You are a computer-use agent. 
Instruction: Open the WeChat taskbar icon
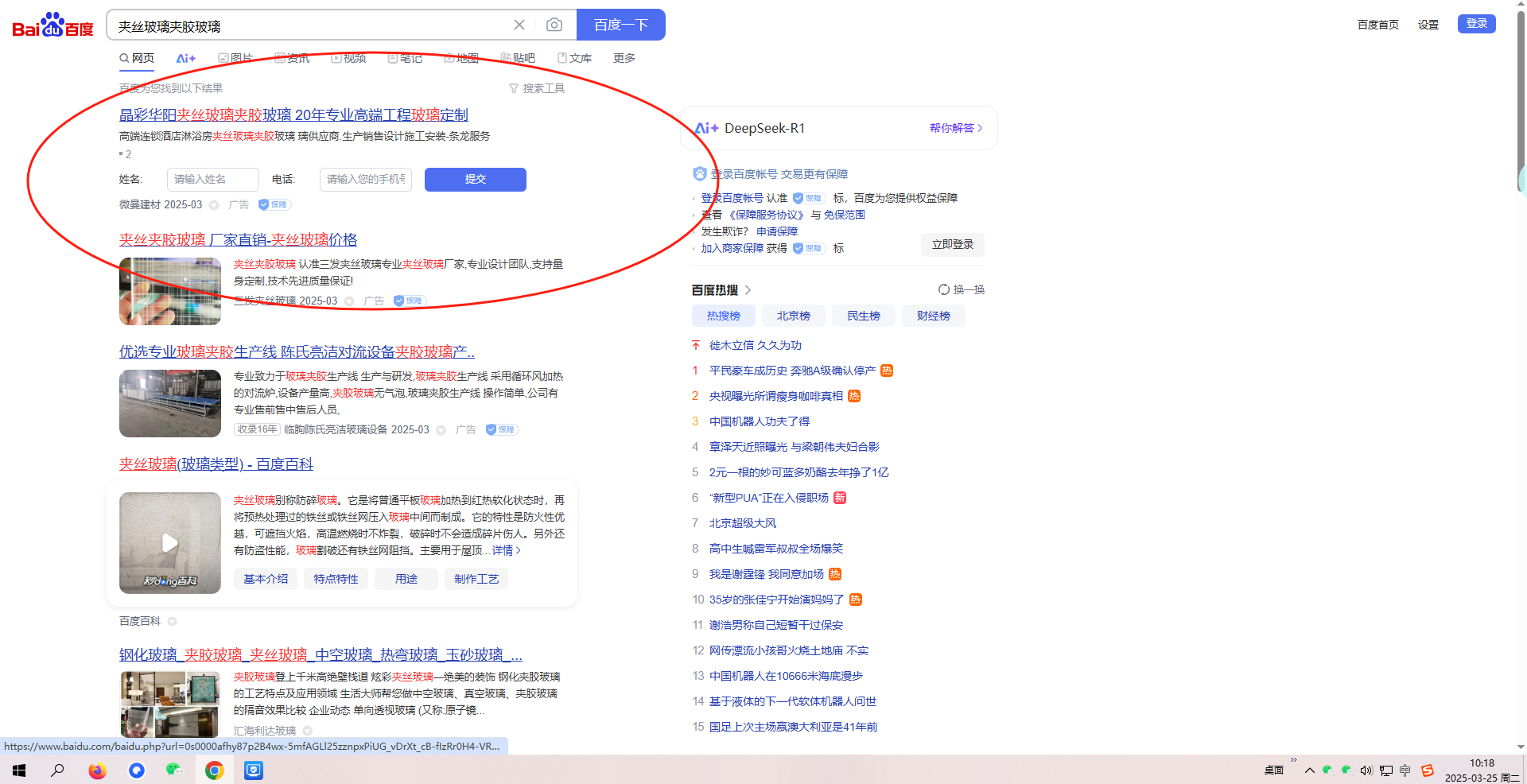point(174,770)
